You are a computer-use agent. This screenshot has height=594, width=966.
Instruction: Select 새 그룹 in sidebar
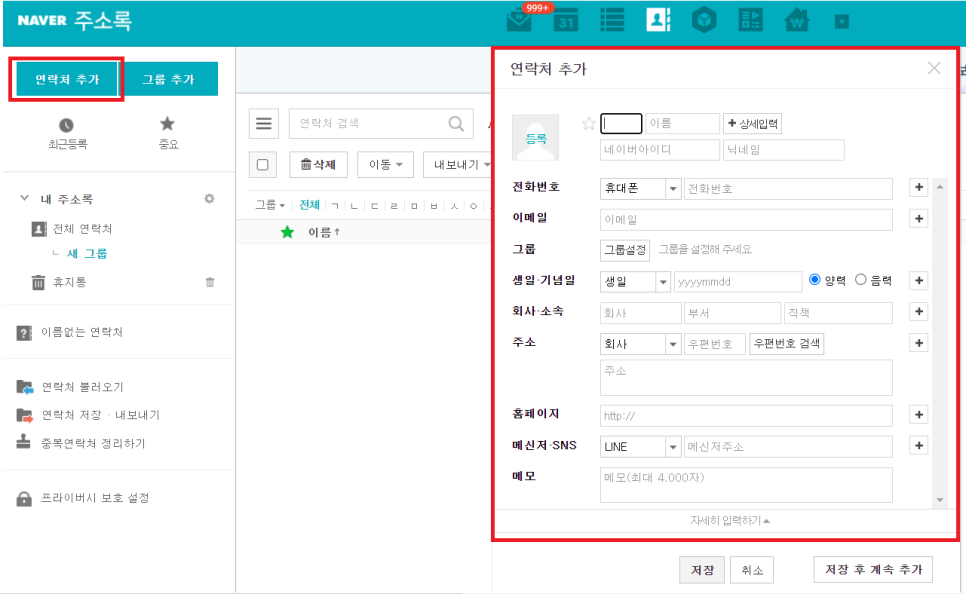coord(87,253)
